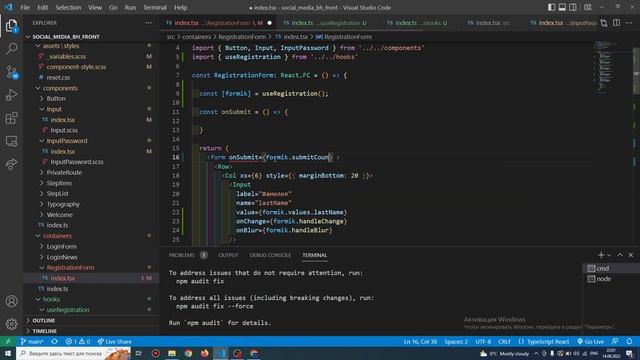Viewport: 640px width, 360px height.
Task: Close the terminal panel
Action: [631, 255]
